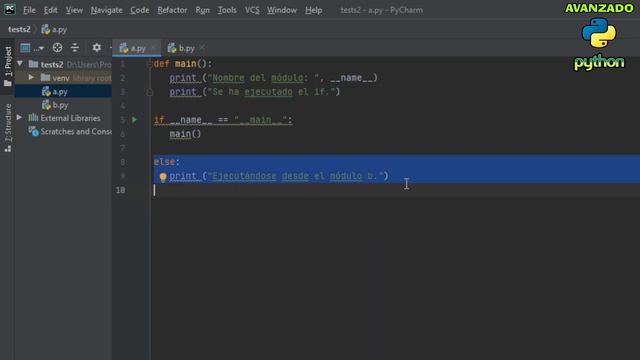
Task: Open the Help menu
Action: coord(313,10)
